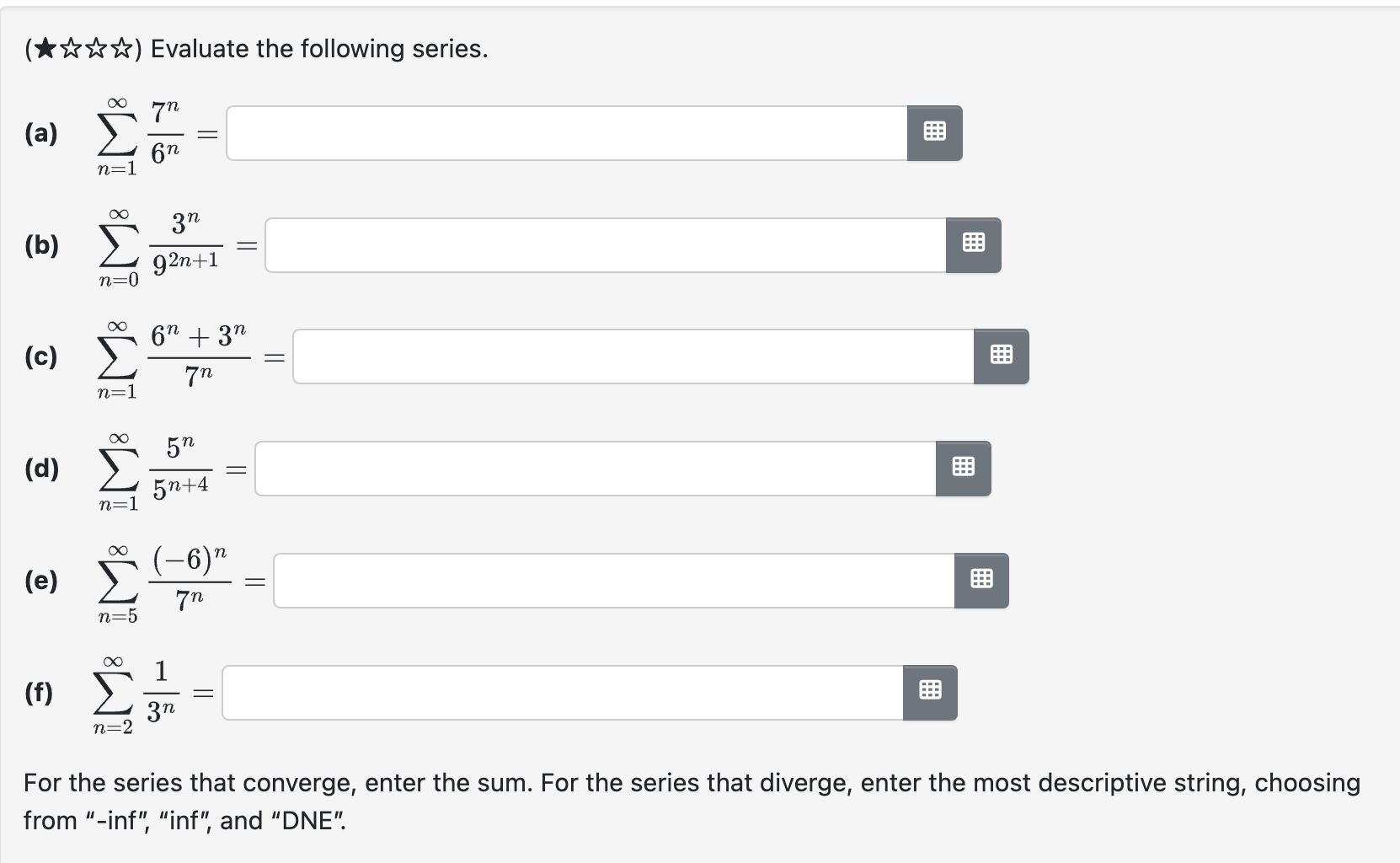Open equation editor keypad for (e)
This screenshot has width=1400, height=863.
[981, 581]
